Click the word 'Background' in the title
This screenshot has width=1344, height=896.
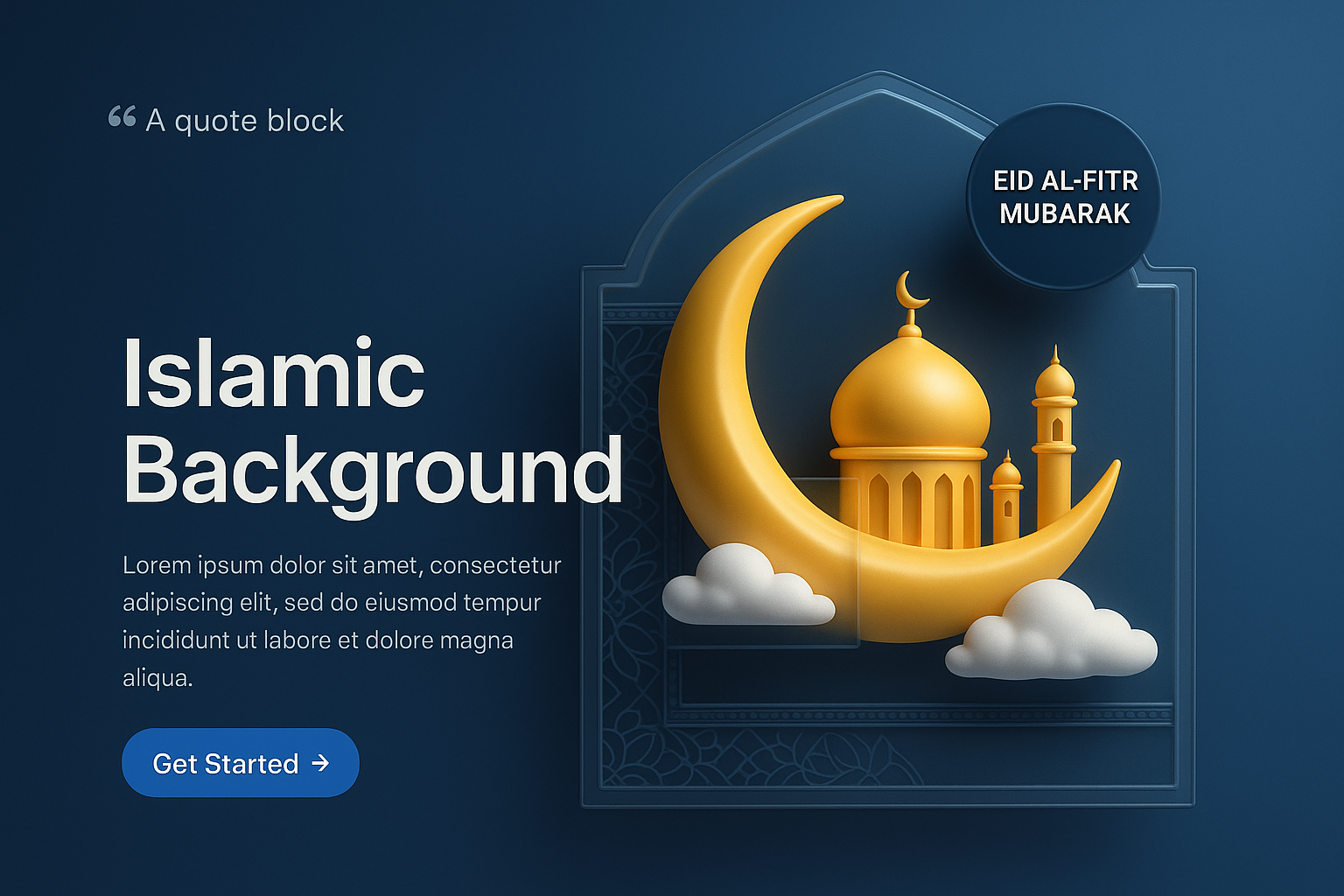pos(373,472)
